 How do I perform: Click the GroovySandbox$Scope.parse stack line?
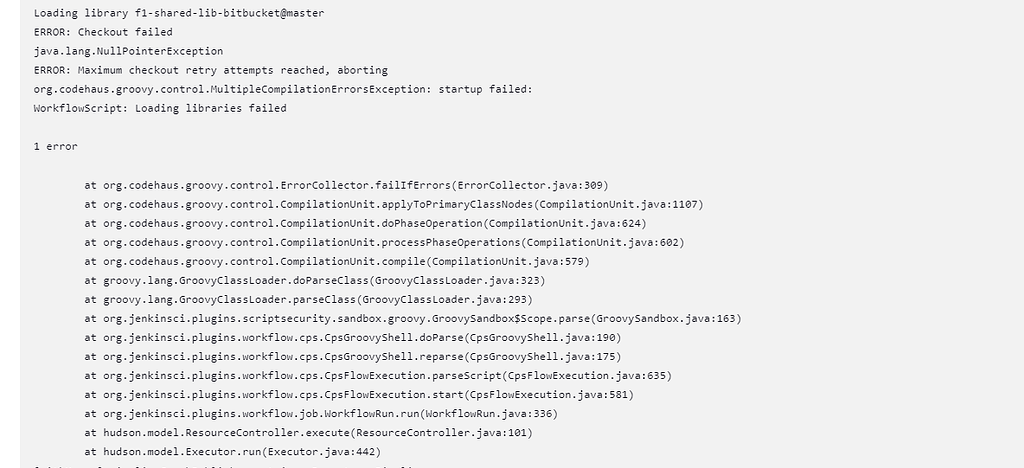(413, 318)
